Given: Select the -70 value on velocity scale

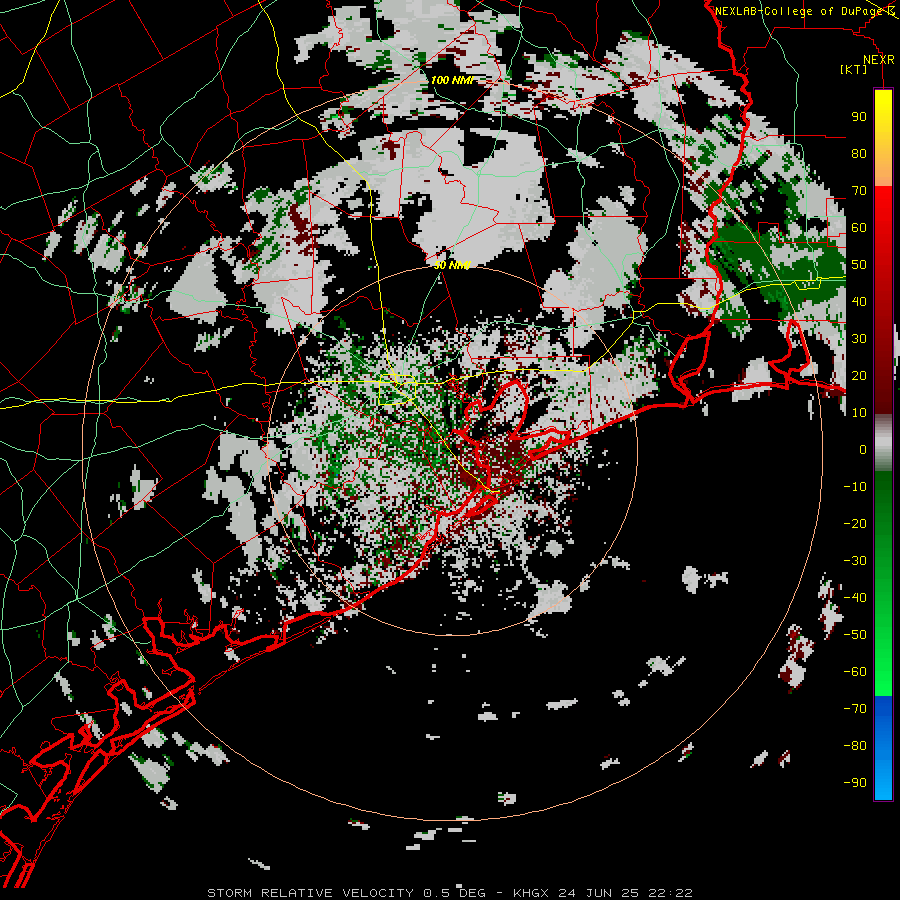Looking at the screenshot, I should point(855,709).
